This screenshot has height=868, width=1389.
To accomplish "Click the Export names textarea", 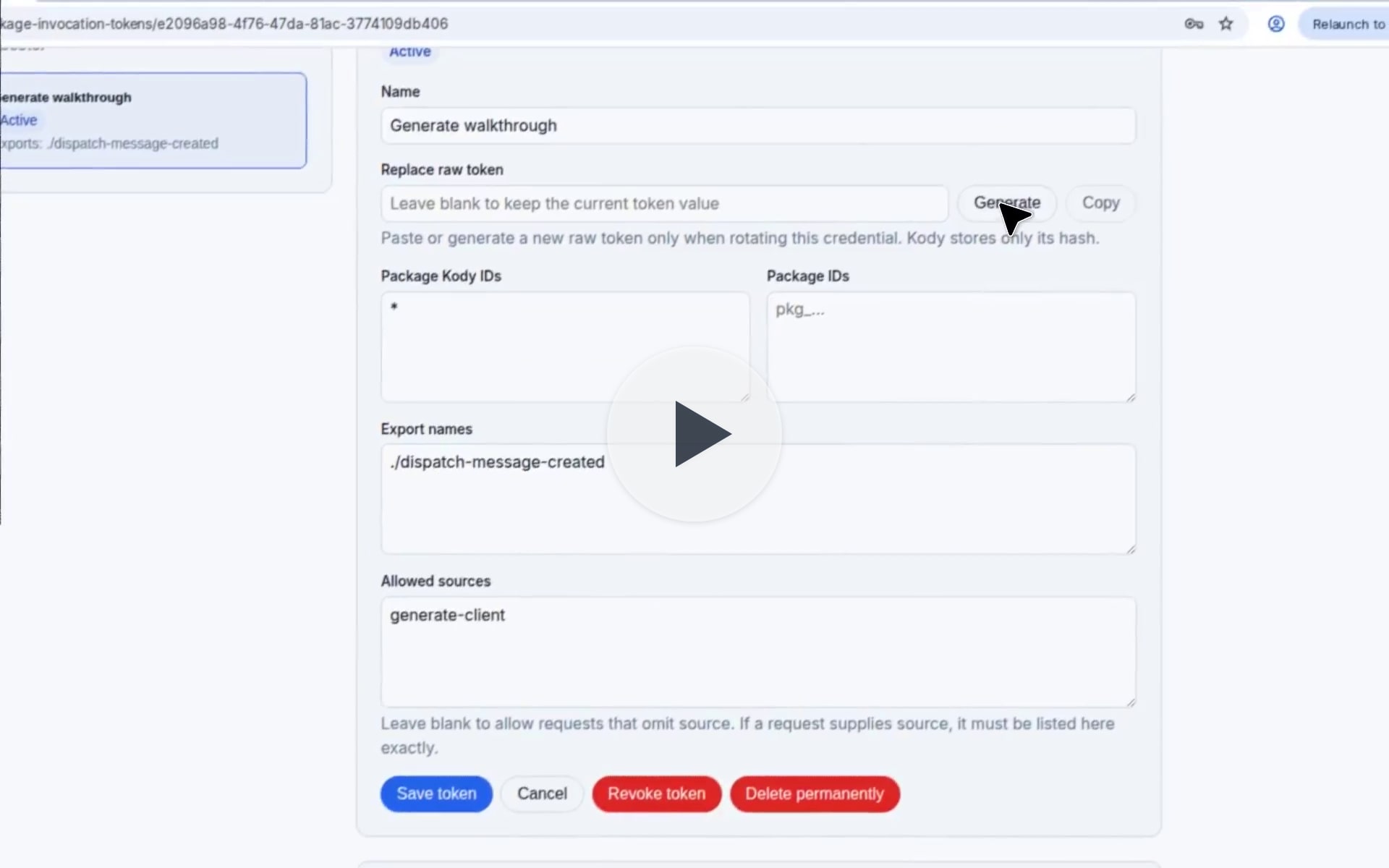I will [758, 499].
